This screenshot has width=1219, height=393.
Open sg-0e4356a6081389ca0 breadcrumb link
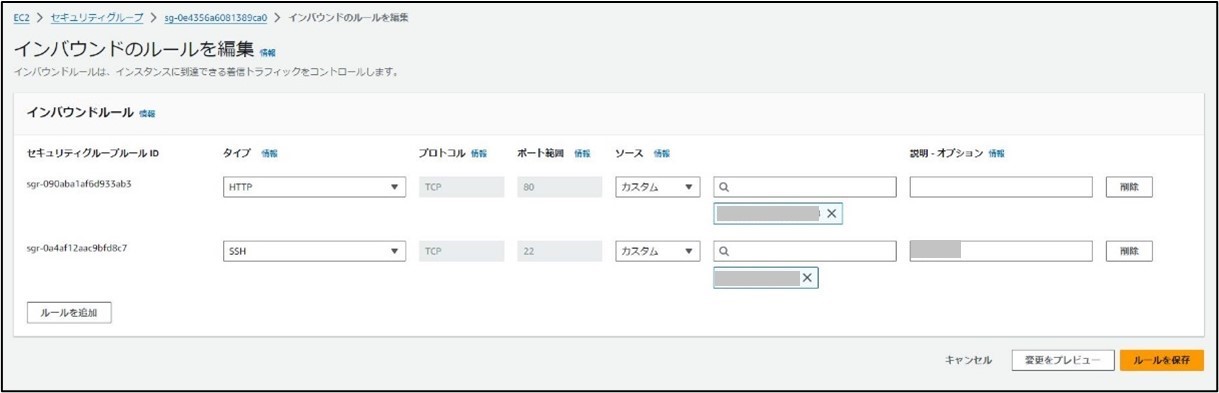tap(215, 18)
